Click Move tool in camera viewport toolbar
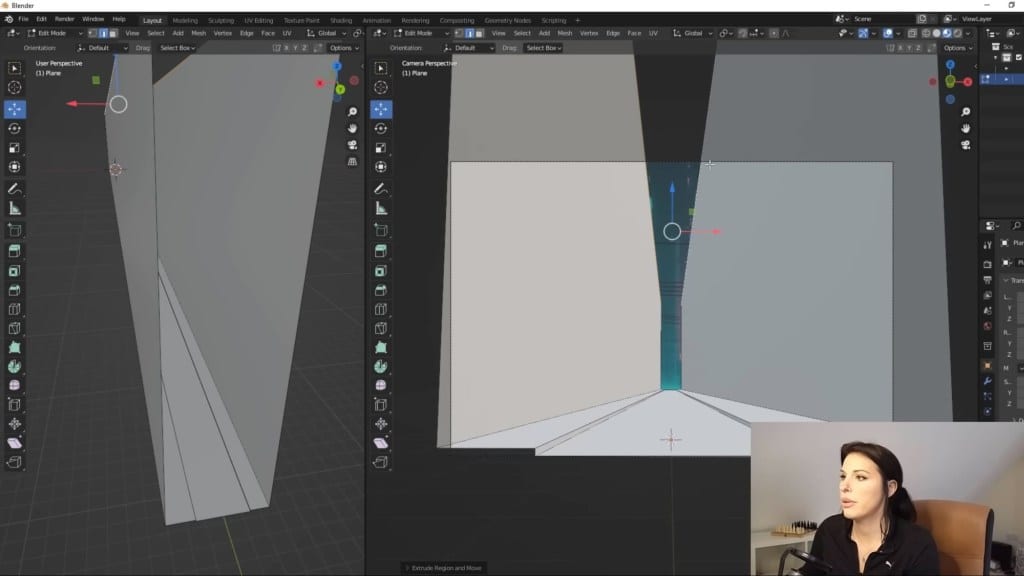 click(x=381, y=109)
